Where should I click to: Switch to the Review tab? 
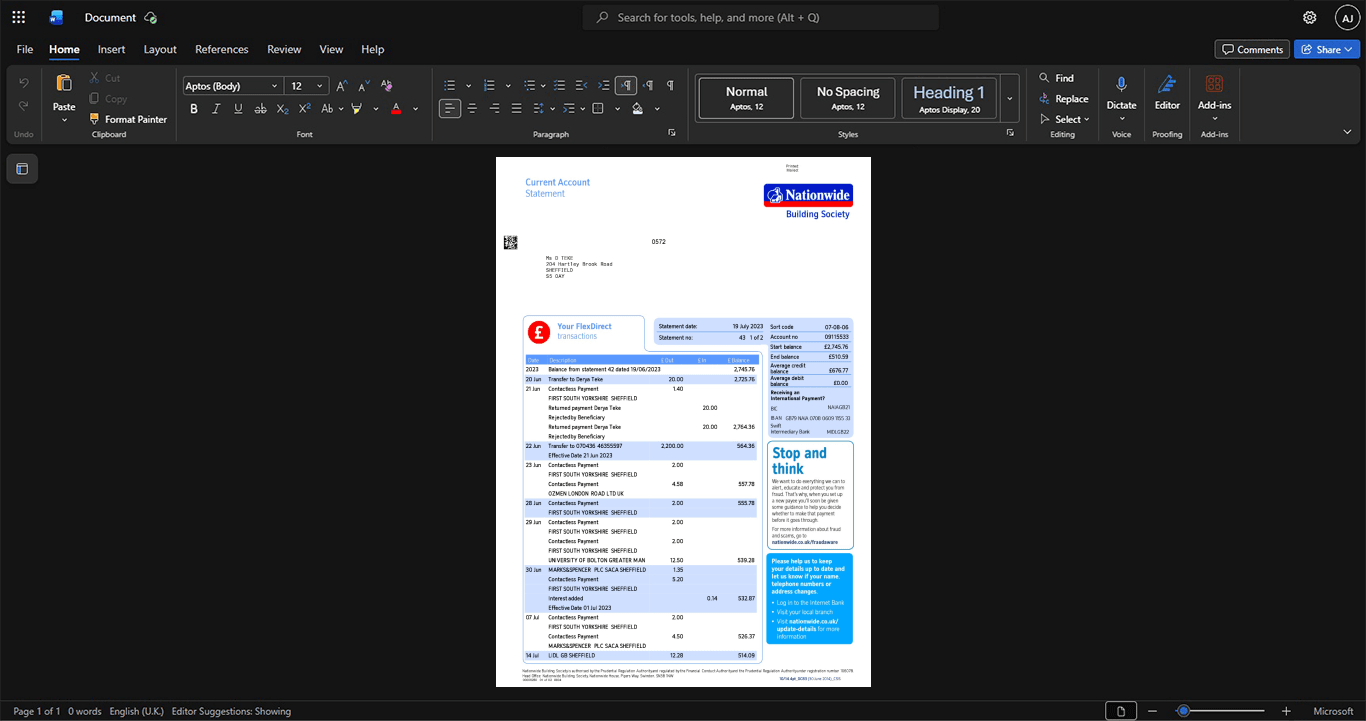[x=284, y=49]
